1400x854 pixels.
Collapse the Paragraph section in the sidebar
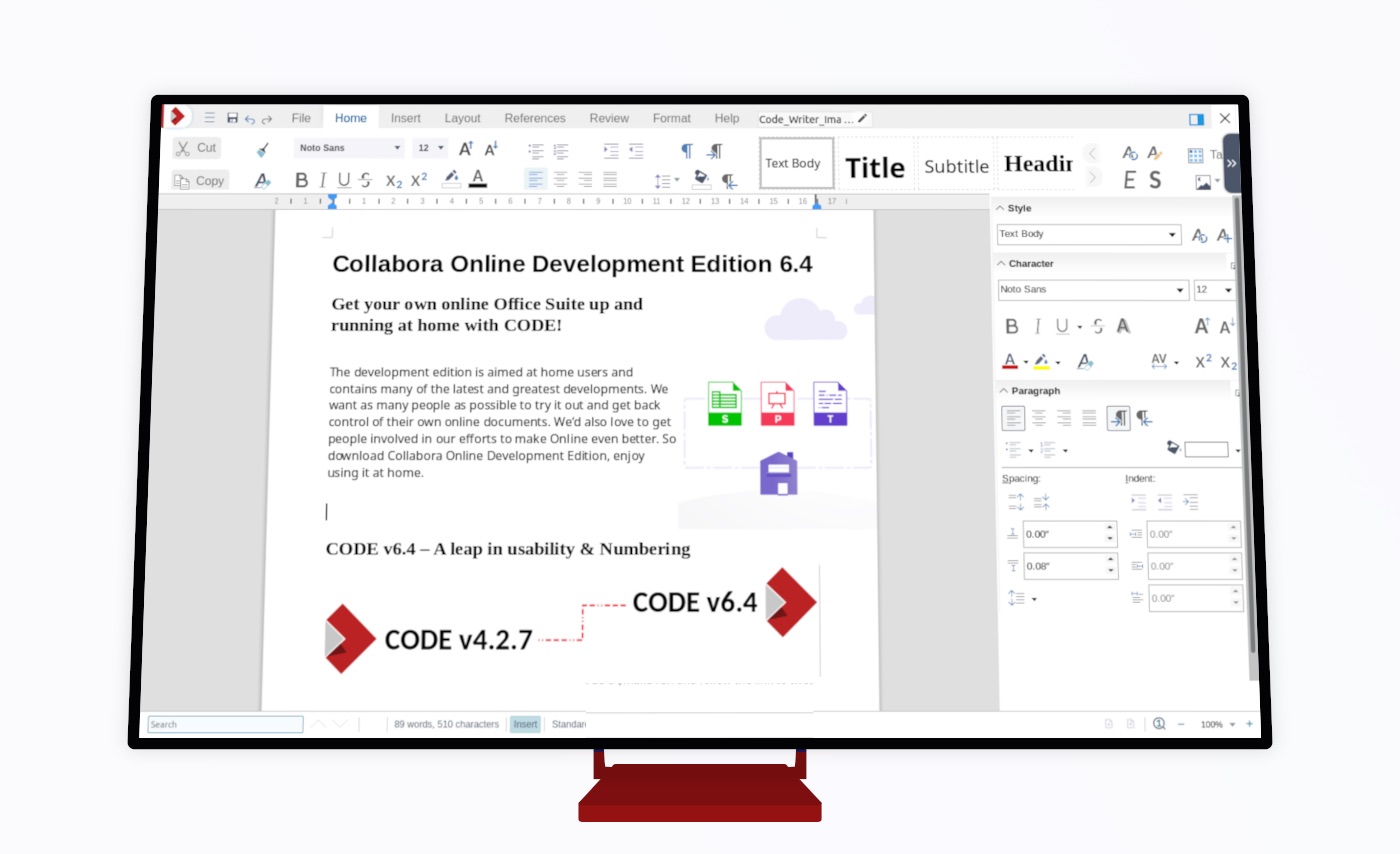(1002, 390)
